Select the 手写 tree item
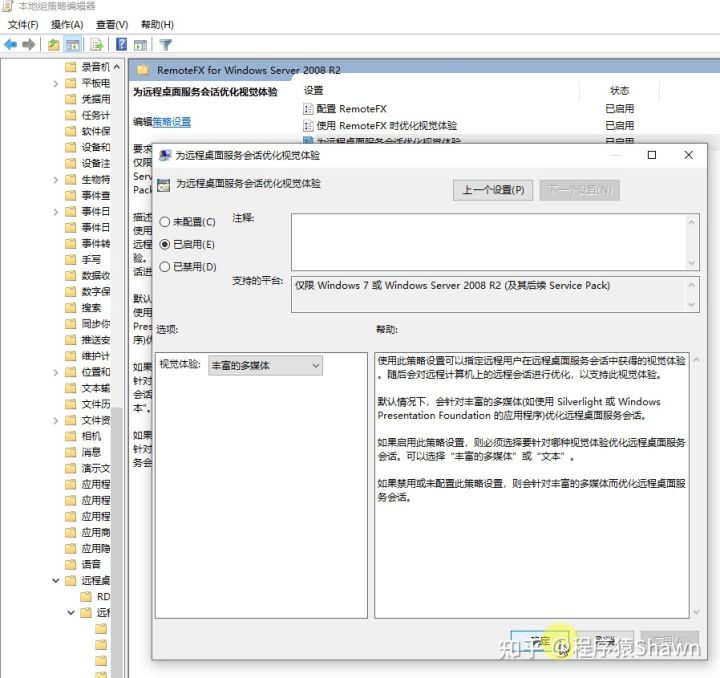Image resolution: width=720 pixels, height=678 pixels. tap(91, 260)
